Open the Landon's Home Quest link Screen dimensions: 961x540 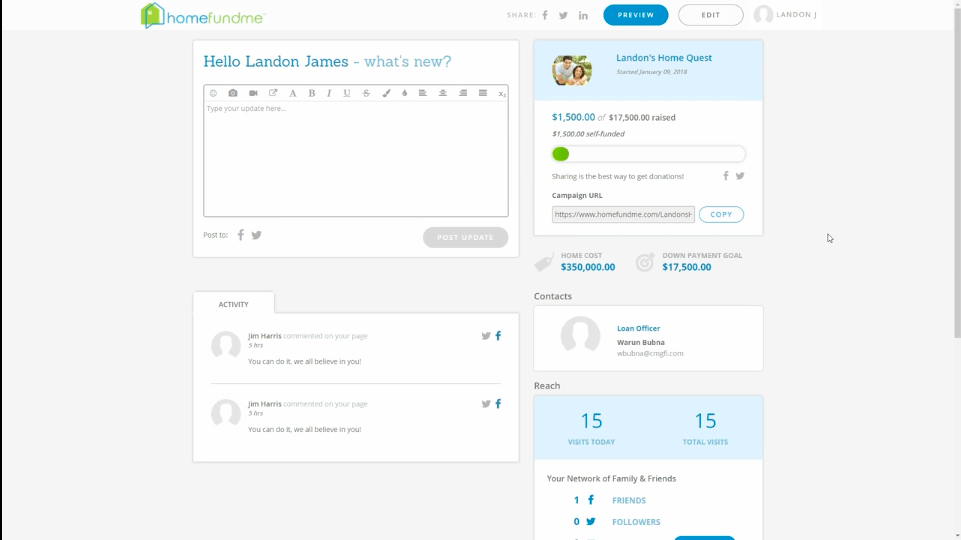(664, 58)
